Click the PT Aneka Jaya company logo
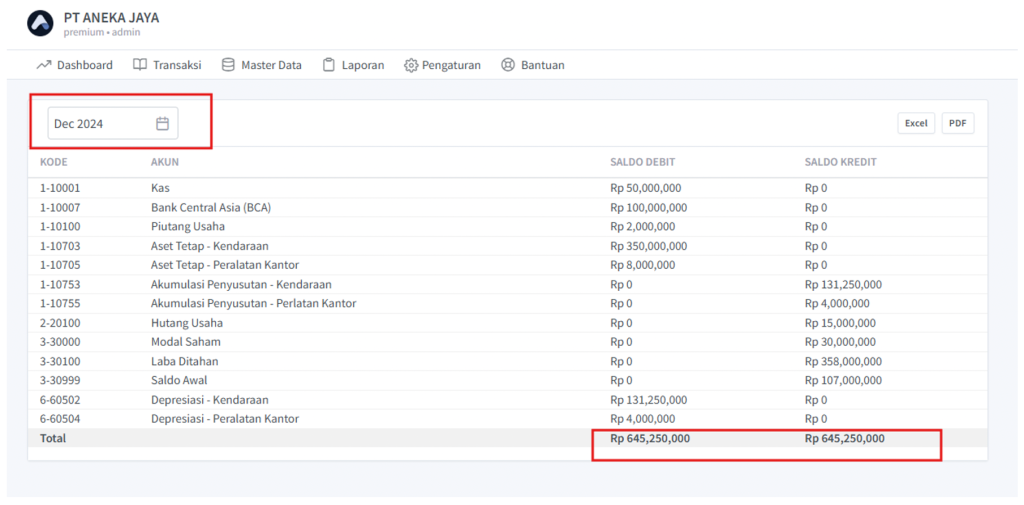The width and height of the screenshot is (1024, 505). (40, 23)
